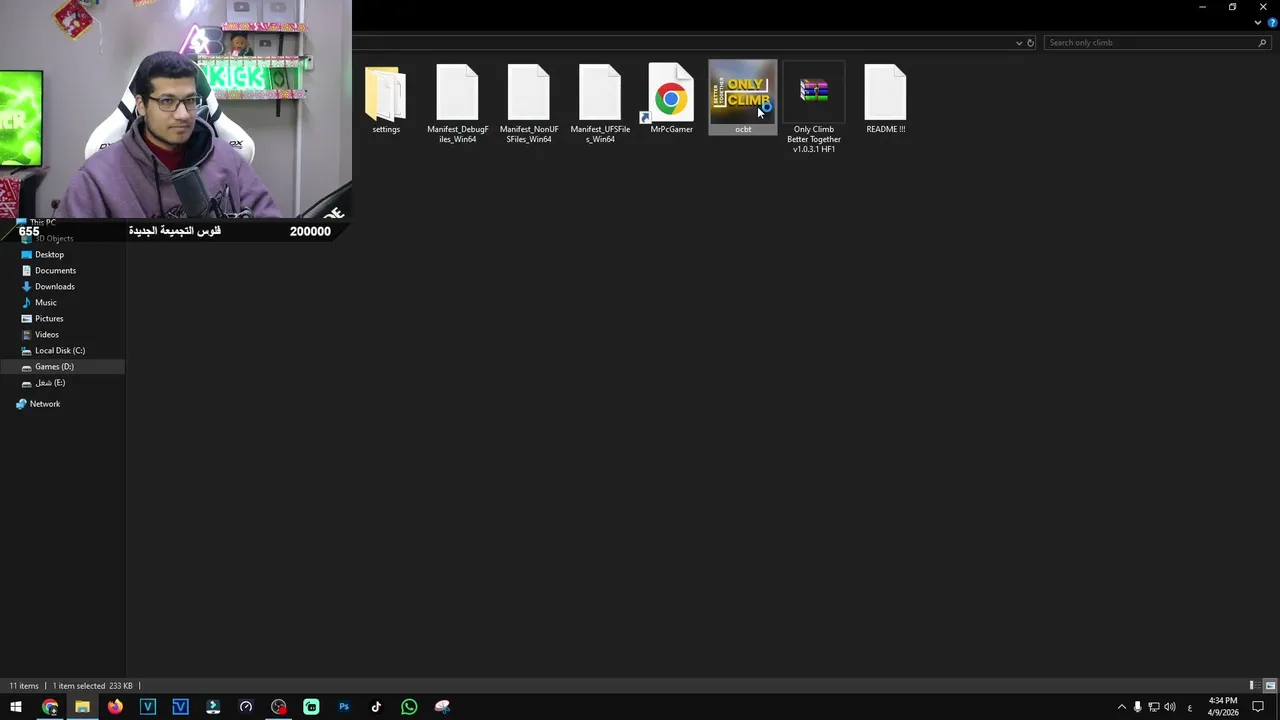1280x720 pixels.
Task: Open the recording app with red dot
Action: click(278, 707)
